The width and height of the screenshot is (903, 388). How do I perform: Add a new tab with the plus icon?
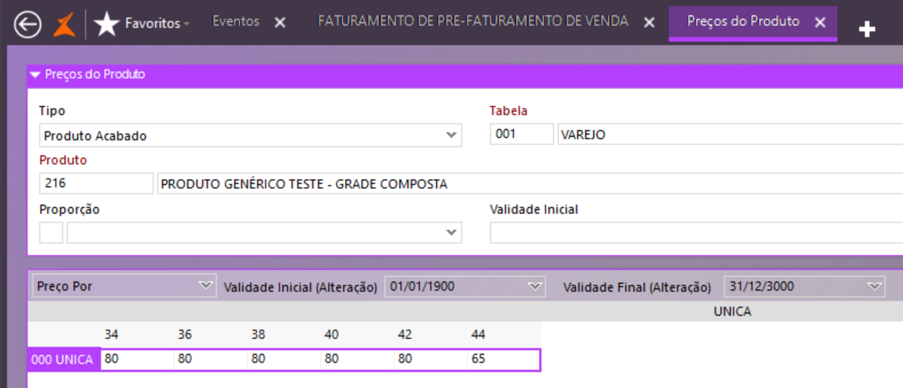pos(867,30)
